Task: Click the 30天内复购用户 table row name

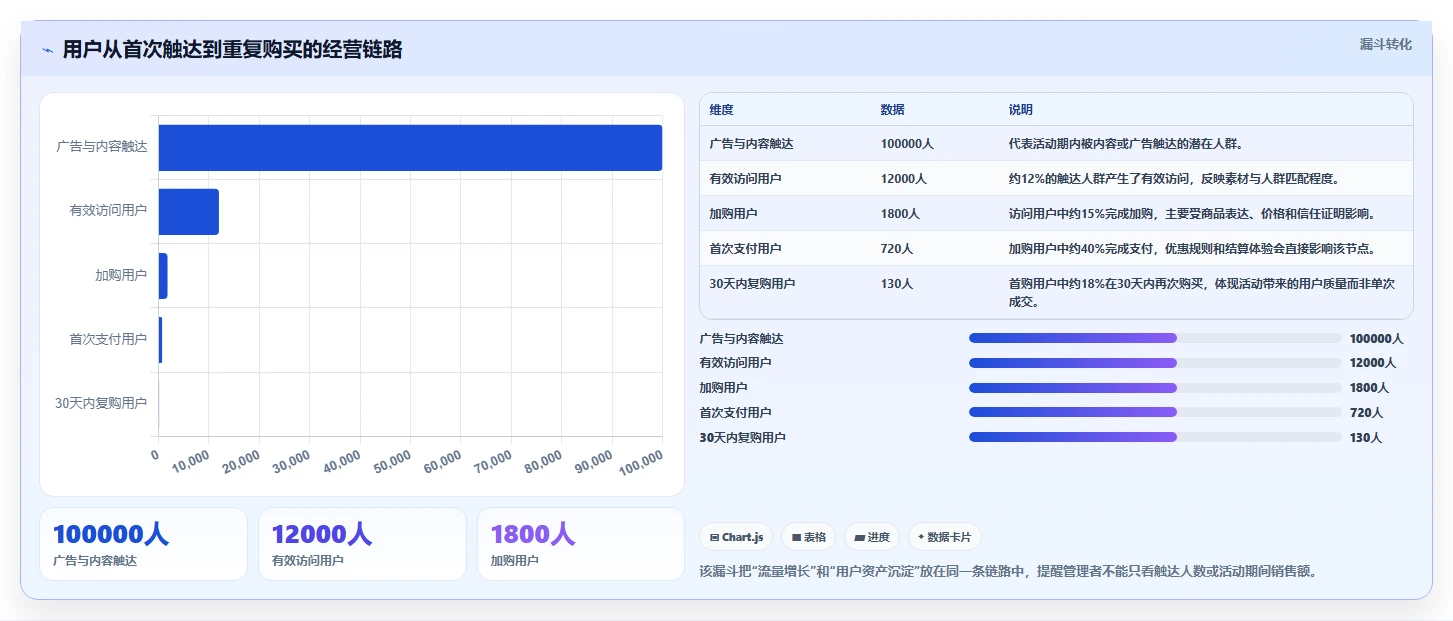Action: pos(752,284)
